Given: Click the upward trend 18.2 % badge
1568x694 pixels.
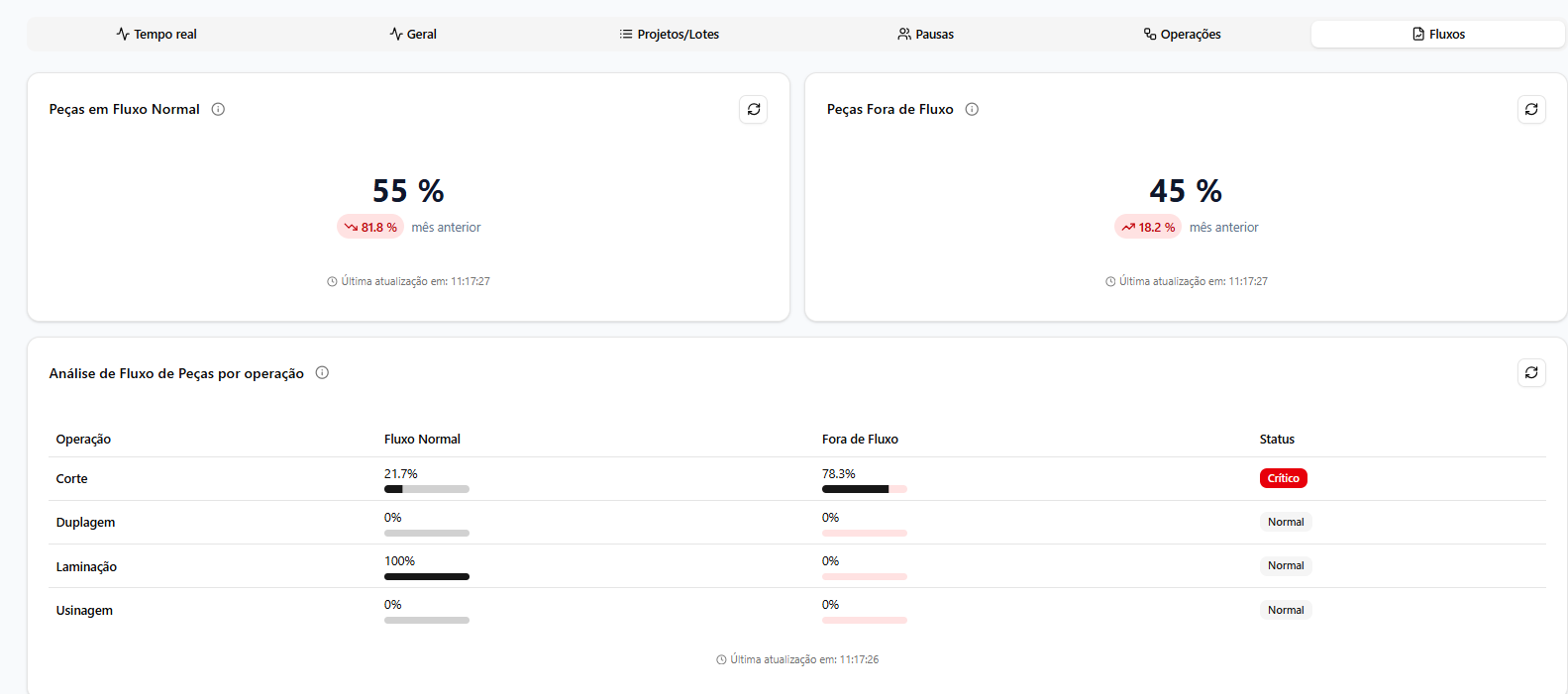Looking at the screenshot, I should tap(1148, 227).
